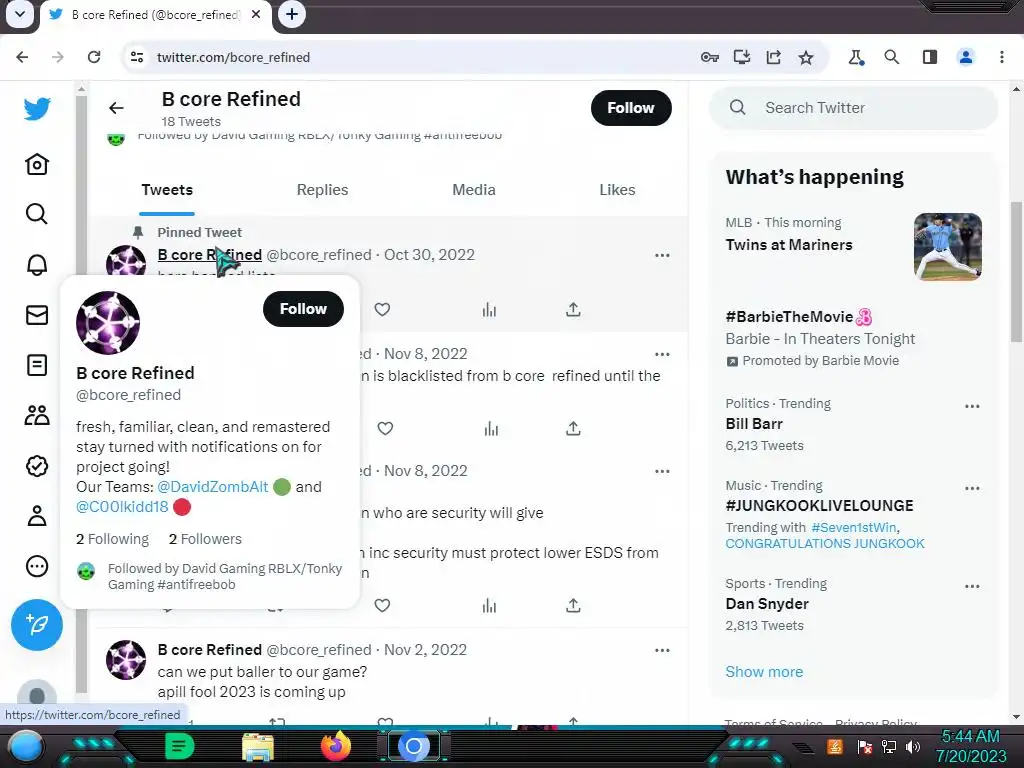The height and width of the screenshot is (768, 1024).
Task: Open tab search dropdown arrow
Action: pos(20,14)
